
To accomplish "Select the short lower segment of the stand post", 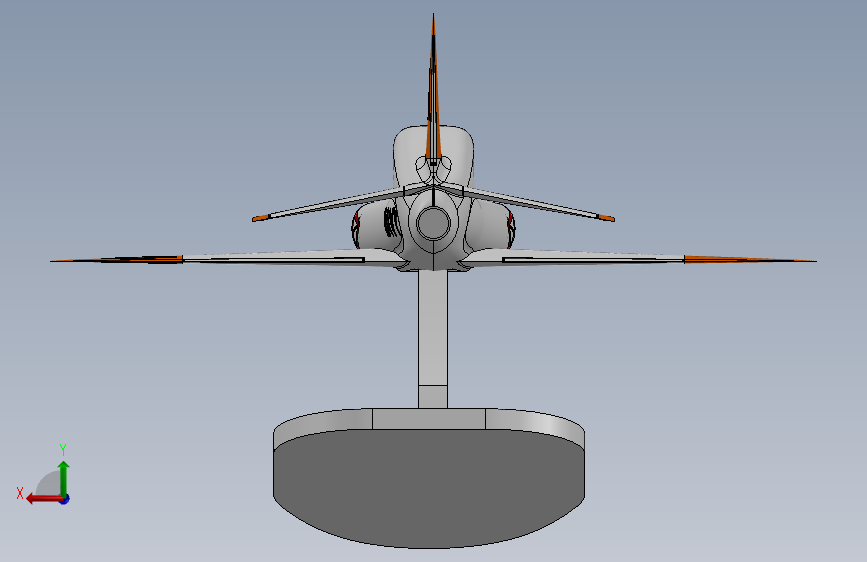I will 432,397.
